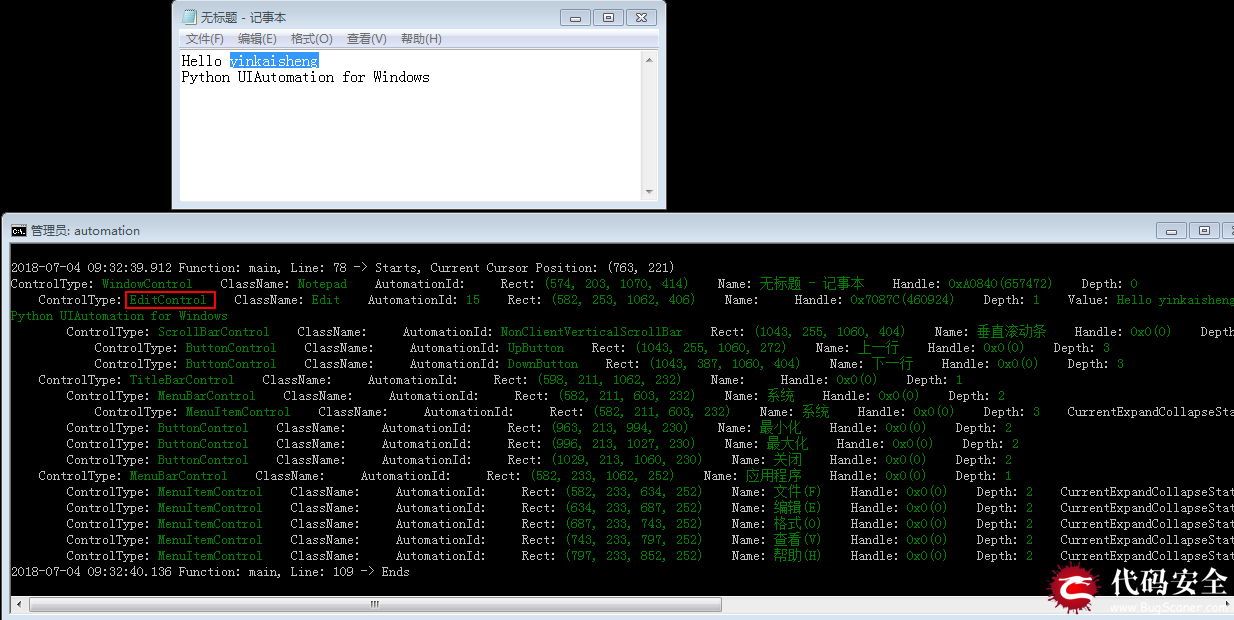1234x620 pixels.
Task: Click the console title 管理员: automation
Action: [x=85, y=231]
